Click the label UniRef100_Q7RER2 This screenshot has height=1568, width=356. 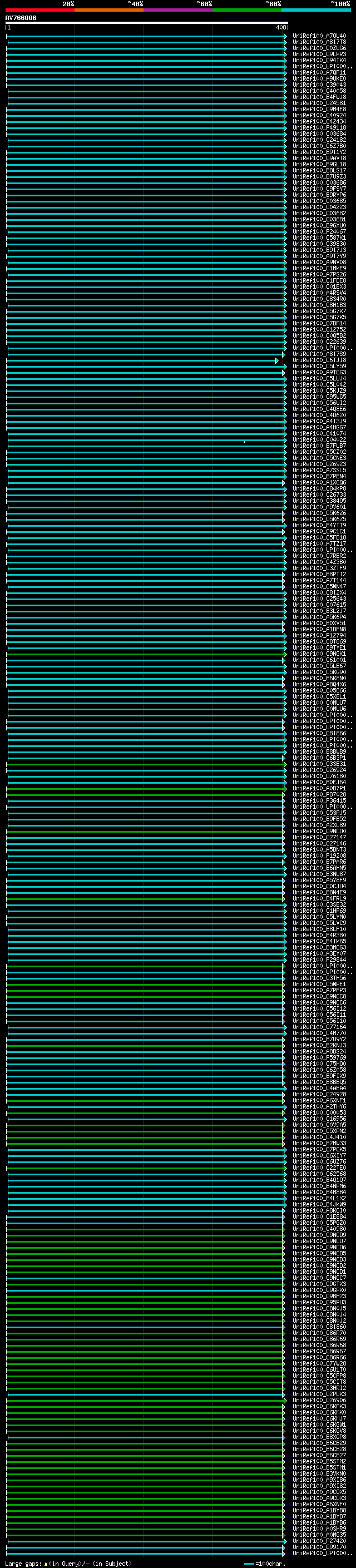pyautogui.click(x=319, y=556)
